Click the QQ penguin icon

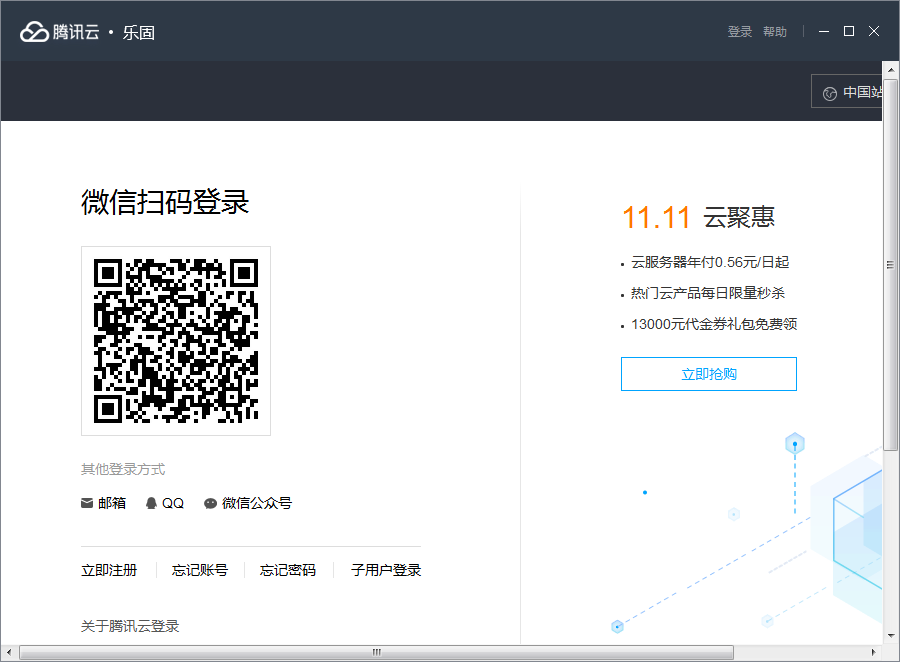151,503
